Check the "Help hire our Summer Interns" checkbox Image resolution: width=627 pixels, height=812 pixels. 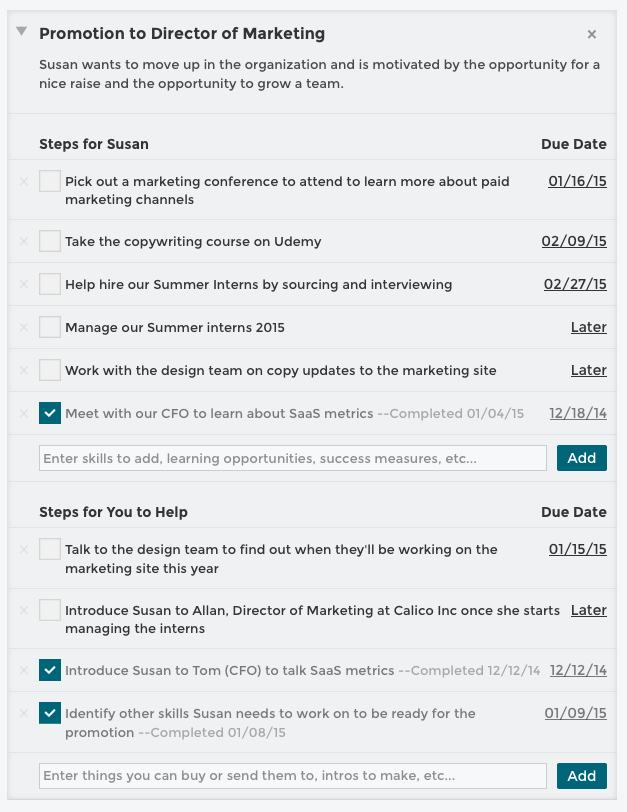49,284
